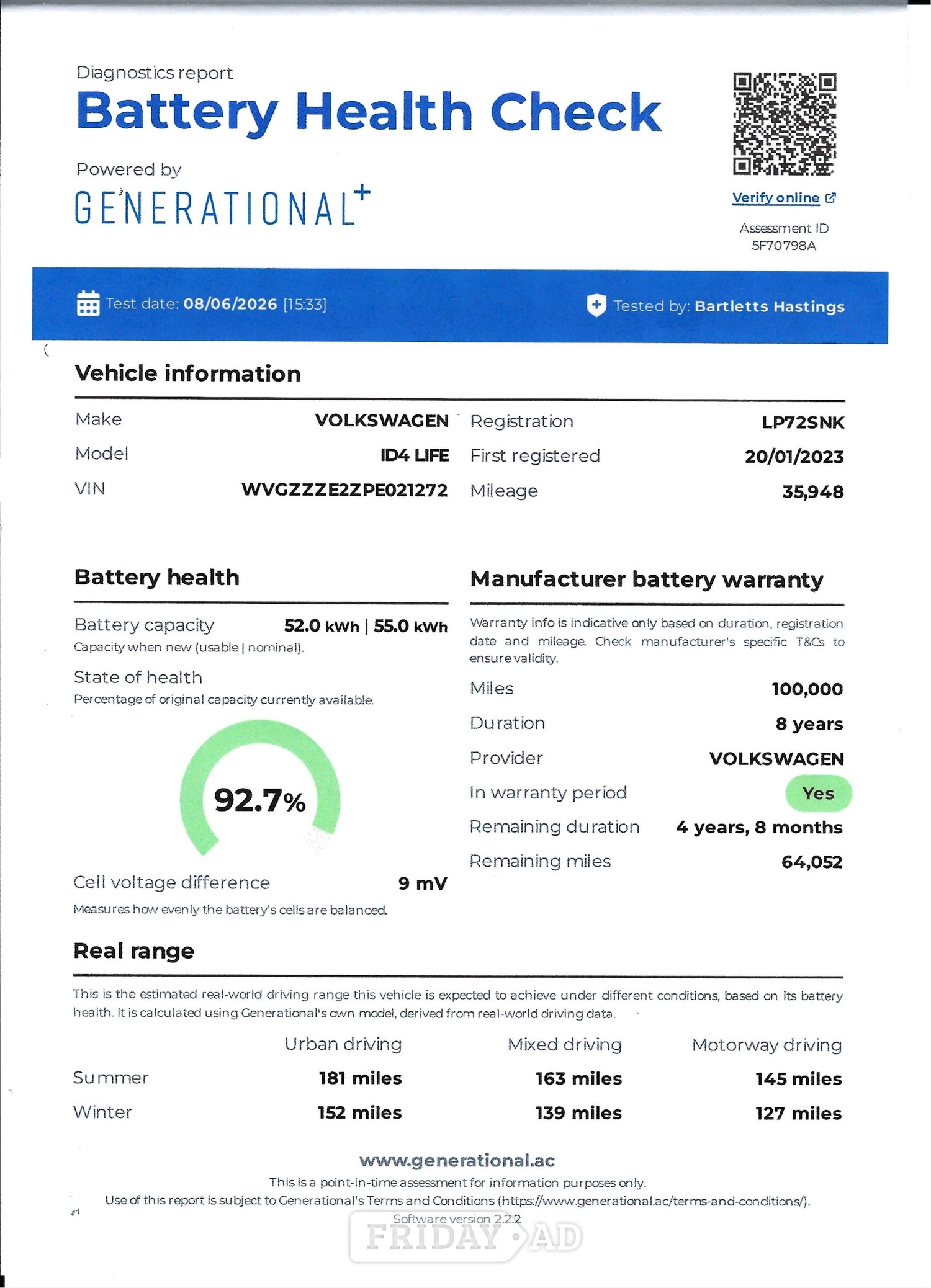Click the warranty miles 100,000
This screenshot has width=931, height=1288.
807,689
